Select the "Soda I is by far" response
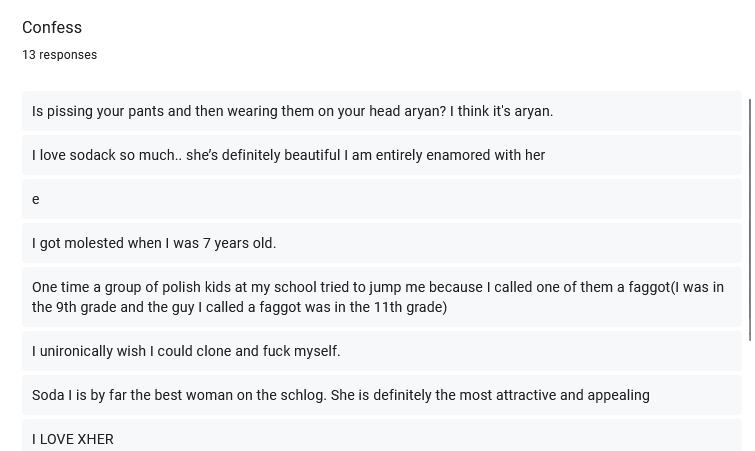 pyautogui.click(x=382, y=395)
